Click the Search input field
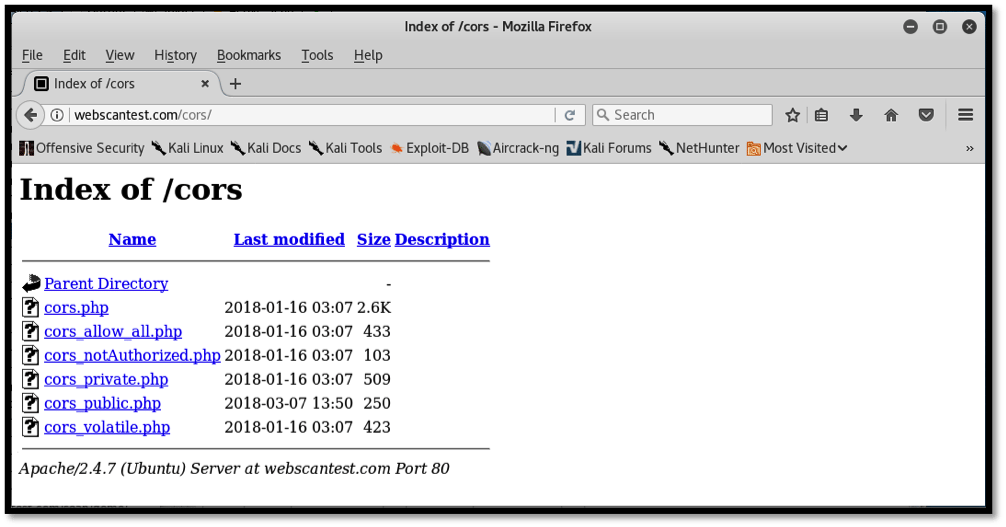Screen dimensions: 1006x527 (690, 115)
